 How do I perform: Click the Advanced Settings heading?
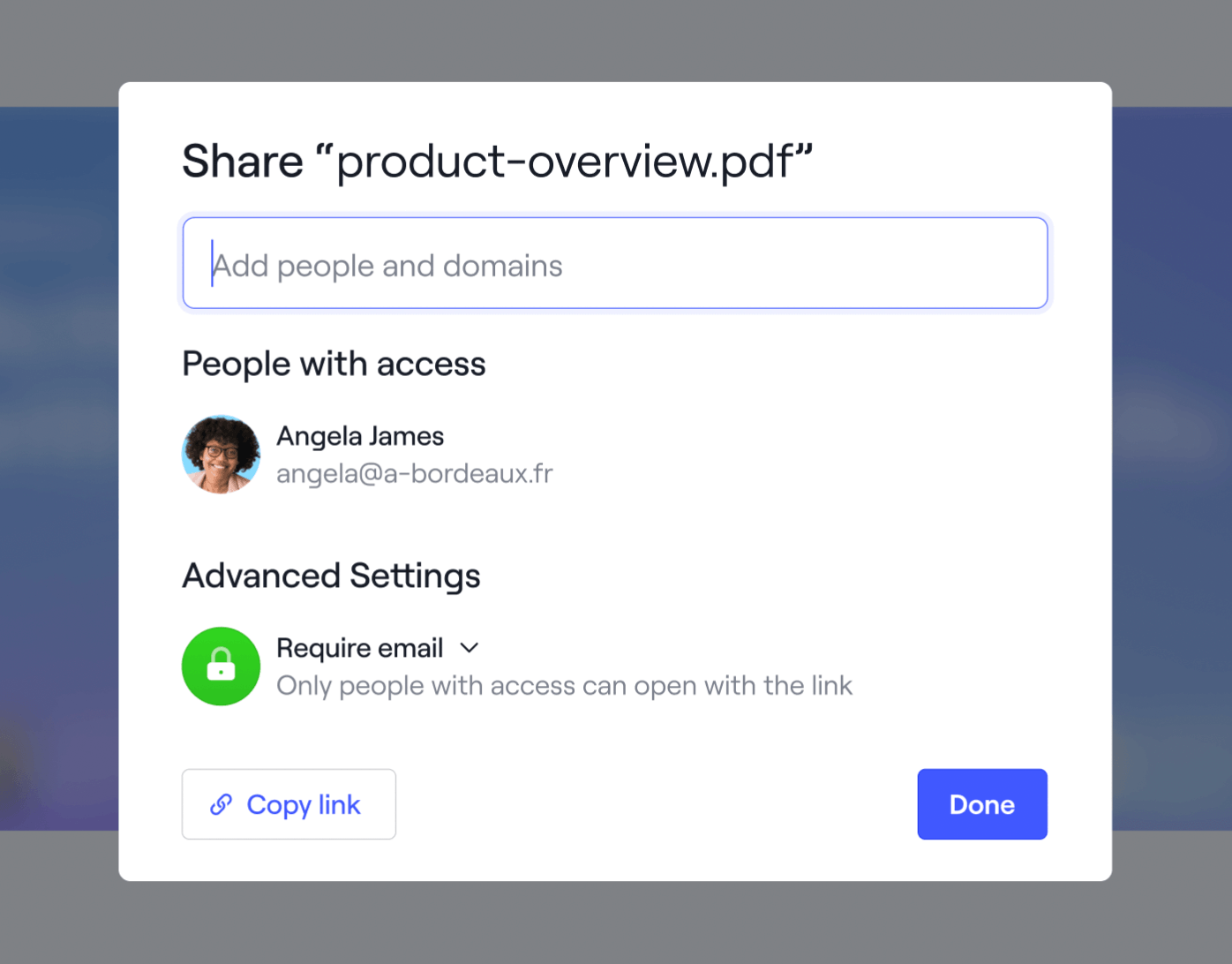[331, 576]
